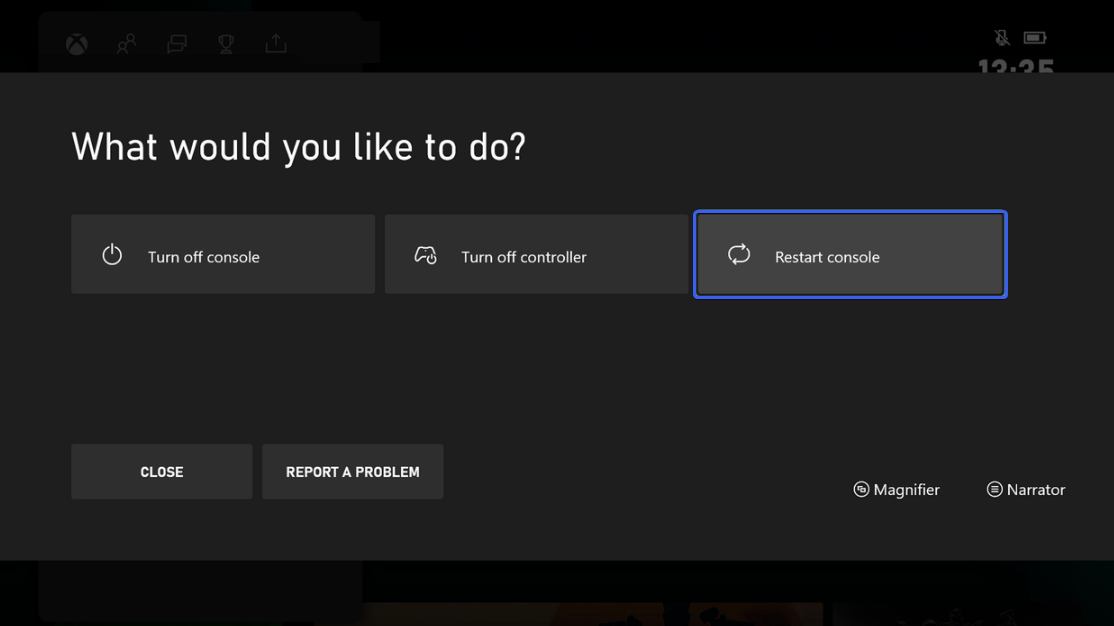Viewport: 1114px width, 626px height.
Task: Open the People friends icon in top bar
Action: tap(126, 44)
